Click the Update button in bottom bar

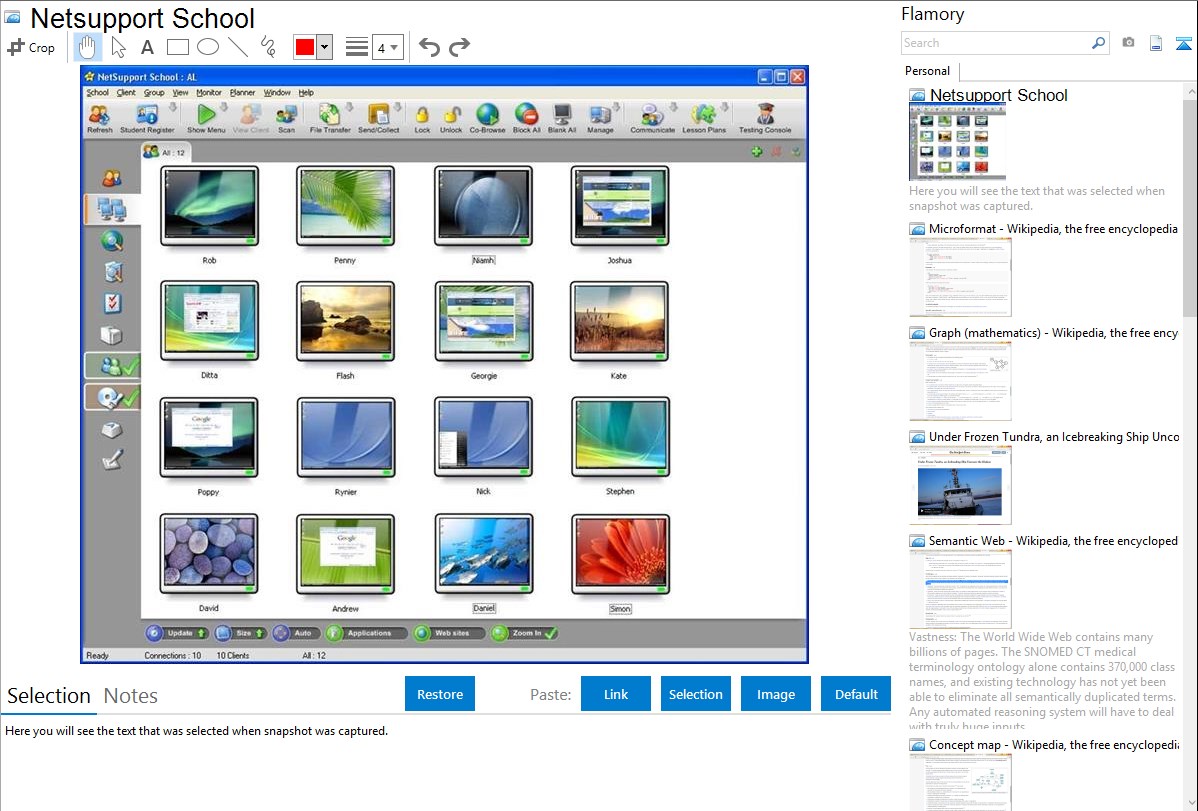[x=177, y=633]
